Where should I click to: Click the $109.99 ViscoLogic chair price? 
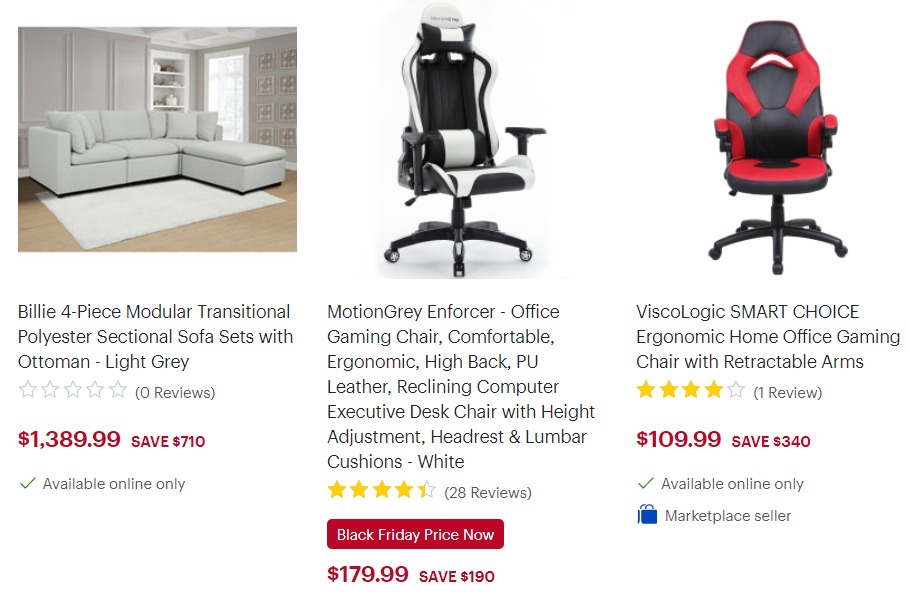click(678, 439)
